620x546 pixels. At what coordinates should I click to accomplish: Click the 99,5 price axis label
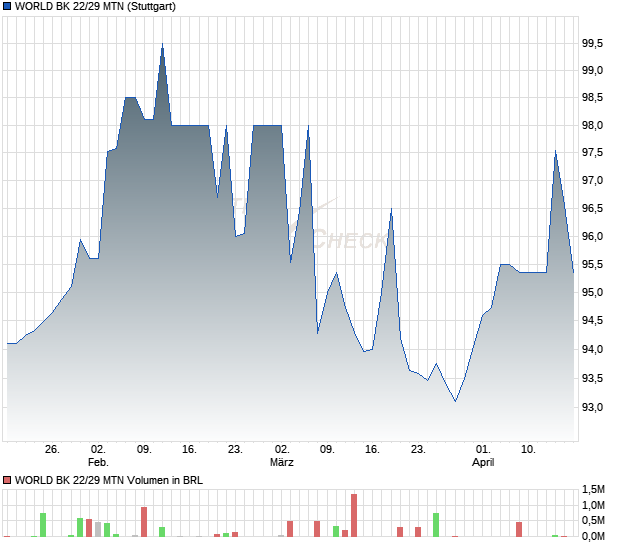click(x=592, y=43)
